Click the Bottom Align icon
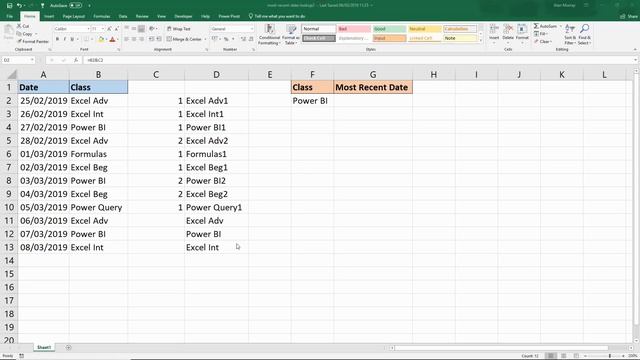Screen dimensions: 640x360 [x=141, y=29]
